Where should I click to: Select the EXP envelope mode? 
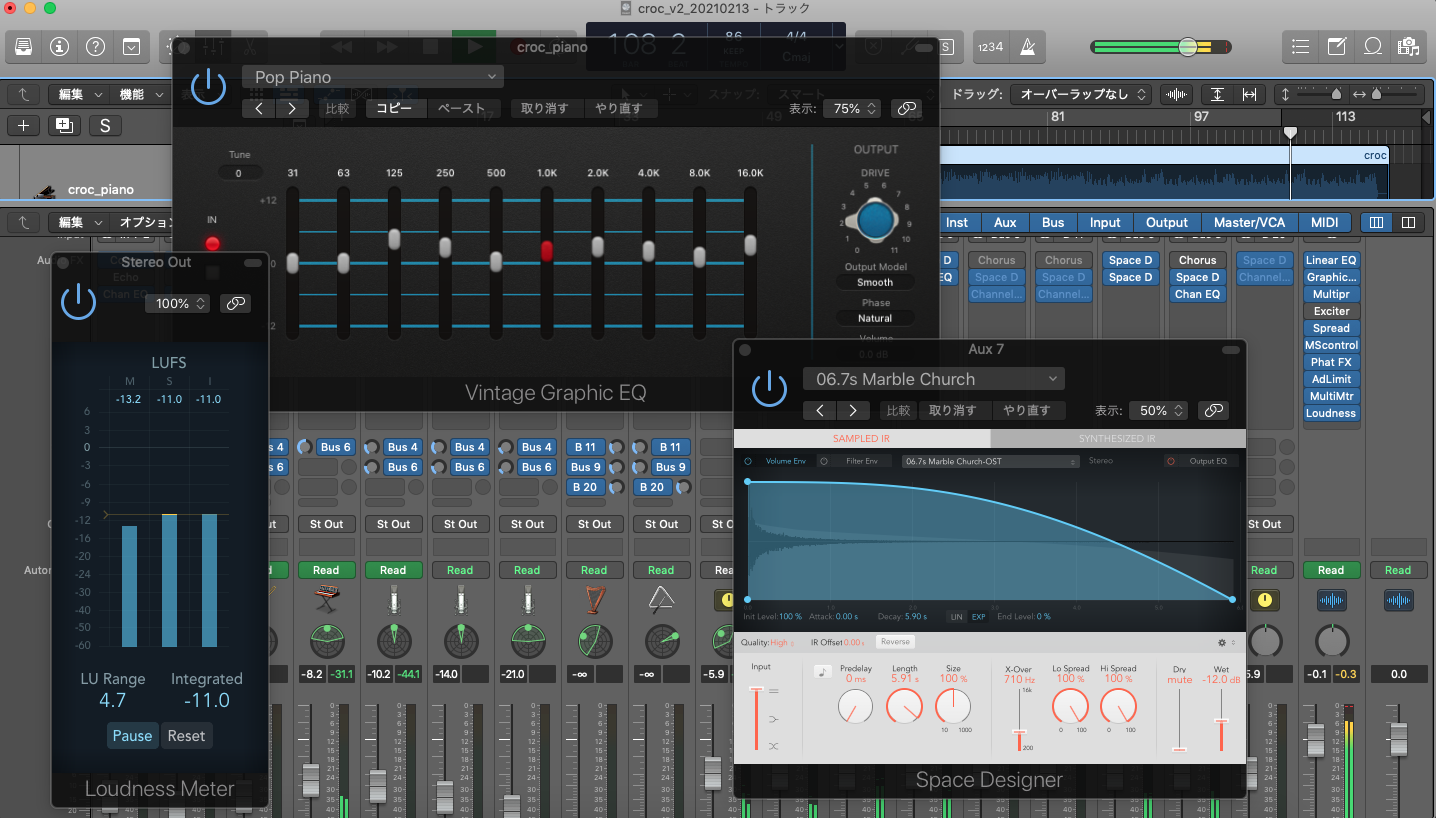coord(978,617)
